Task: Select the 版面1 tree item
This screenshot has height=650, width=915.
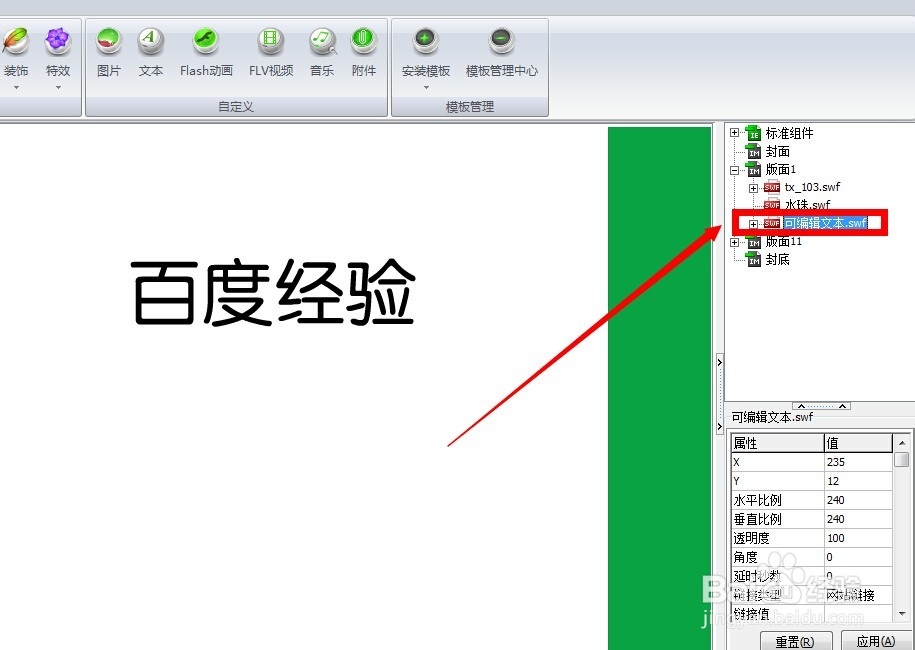Action: (x=781, y=170)
